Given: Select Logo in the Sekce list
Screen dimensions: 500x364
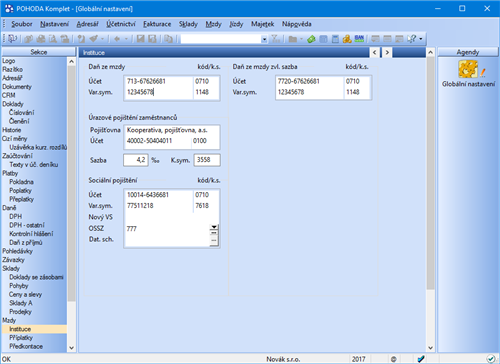Looking at the screenshot, I should [9, 61].
